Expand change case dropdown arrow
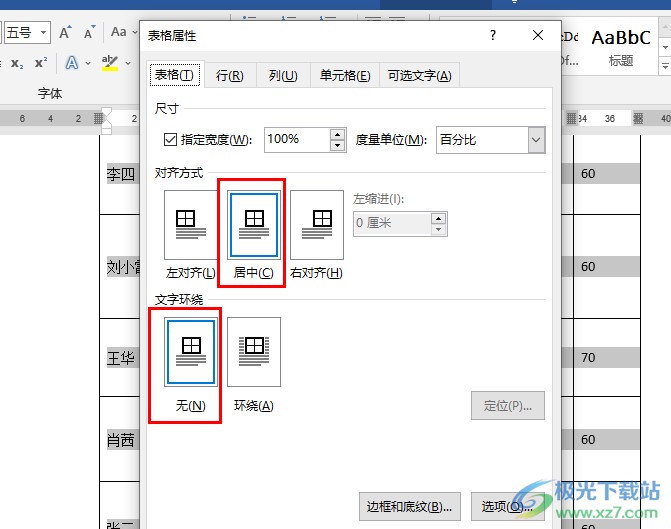This screenshot has height=529, width=671. [134, 33]
